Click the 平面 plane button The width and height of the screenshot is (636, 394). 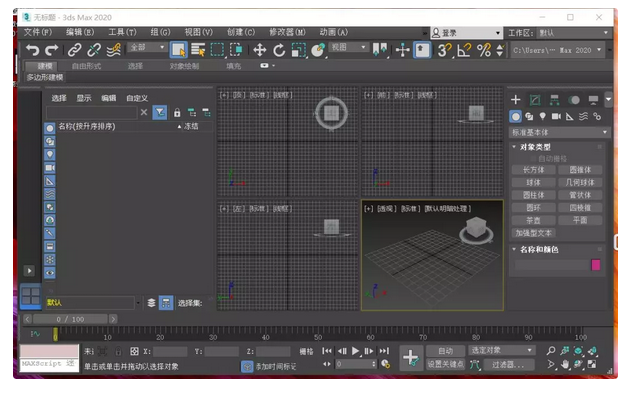click(x=580, y=220)
